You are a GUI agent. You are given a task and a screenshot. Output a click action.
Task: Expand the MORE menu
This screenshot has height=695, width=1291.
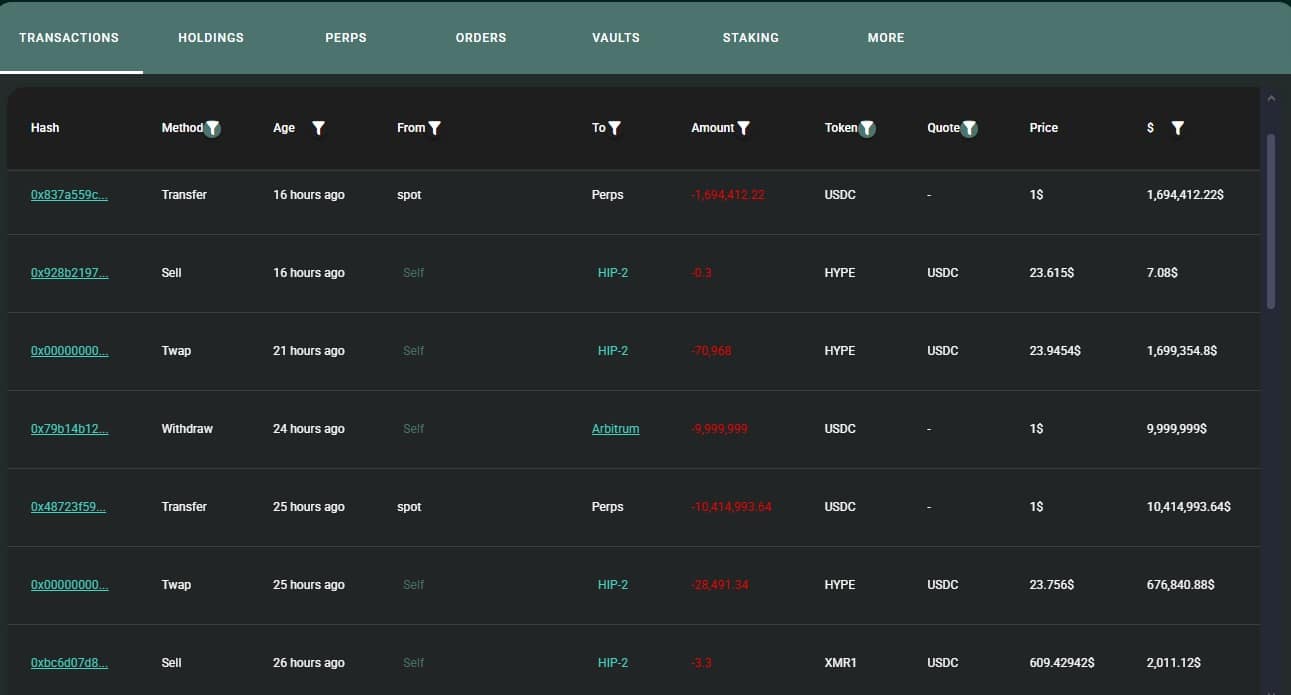coord(885,37)
